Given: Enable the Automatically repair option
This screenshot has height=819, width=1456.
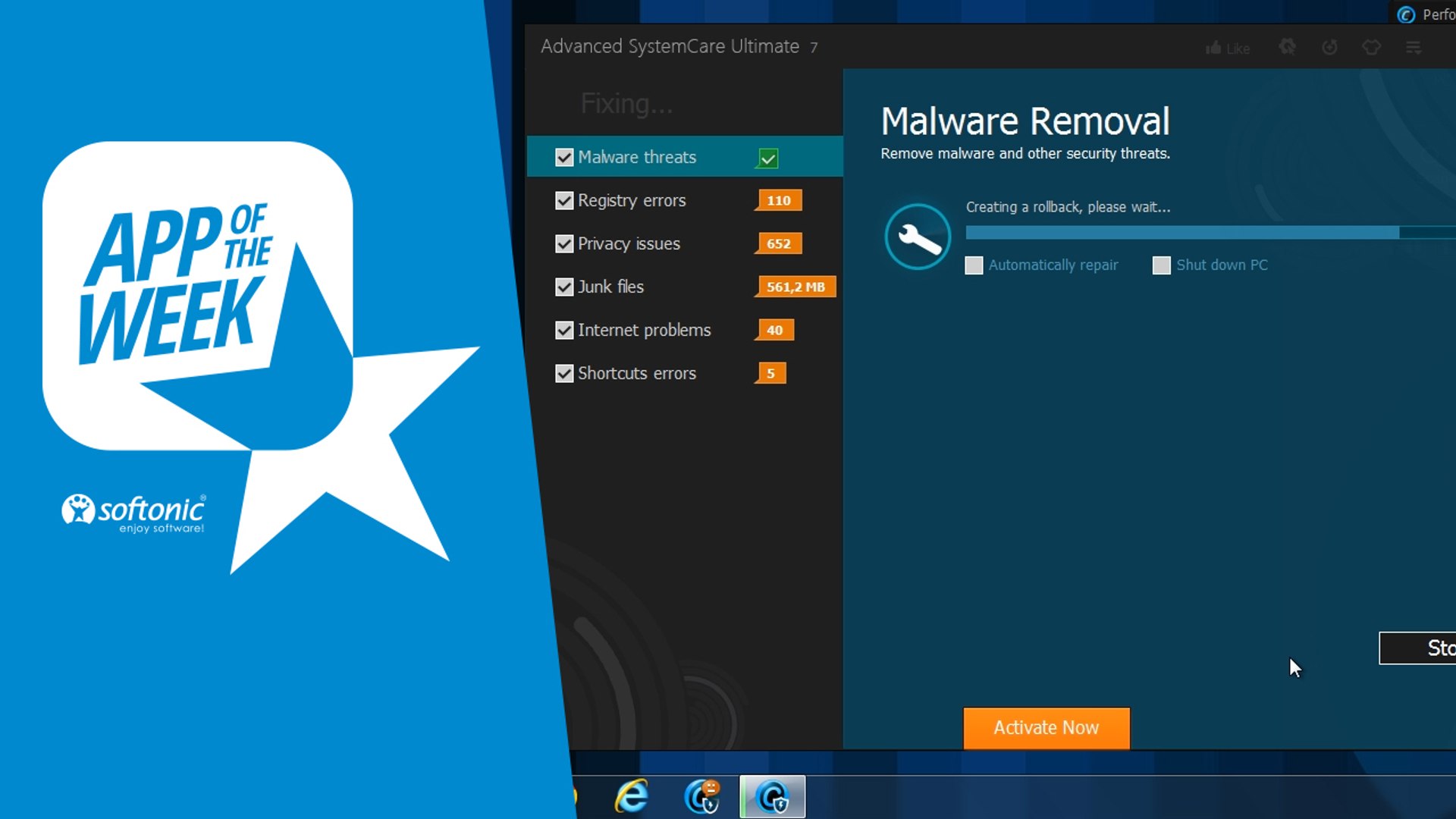Looking at the screenshot, I should [974, 265].
